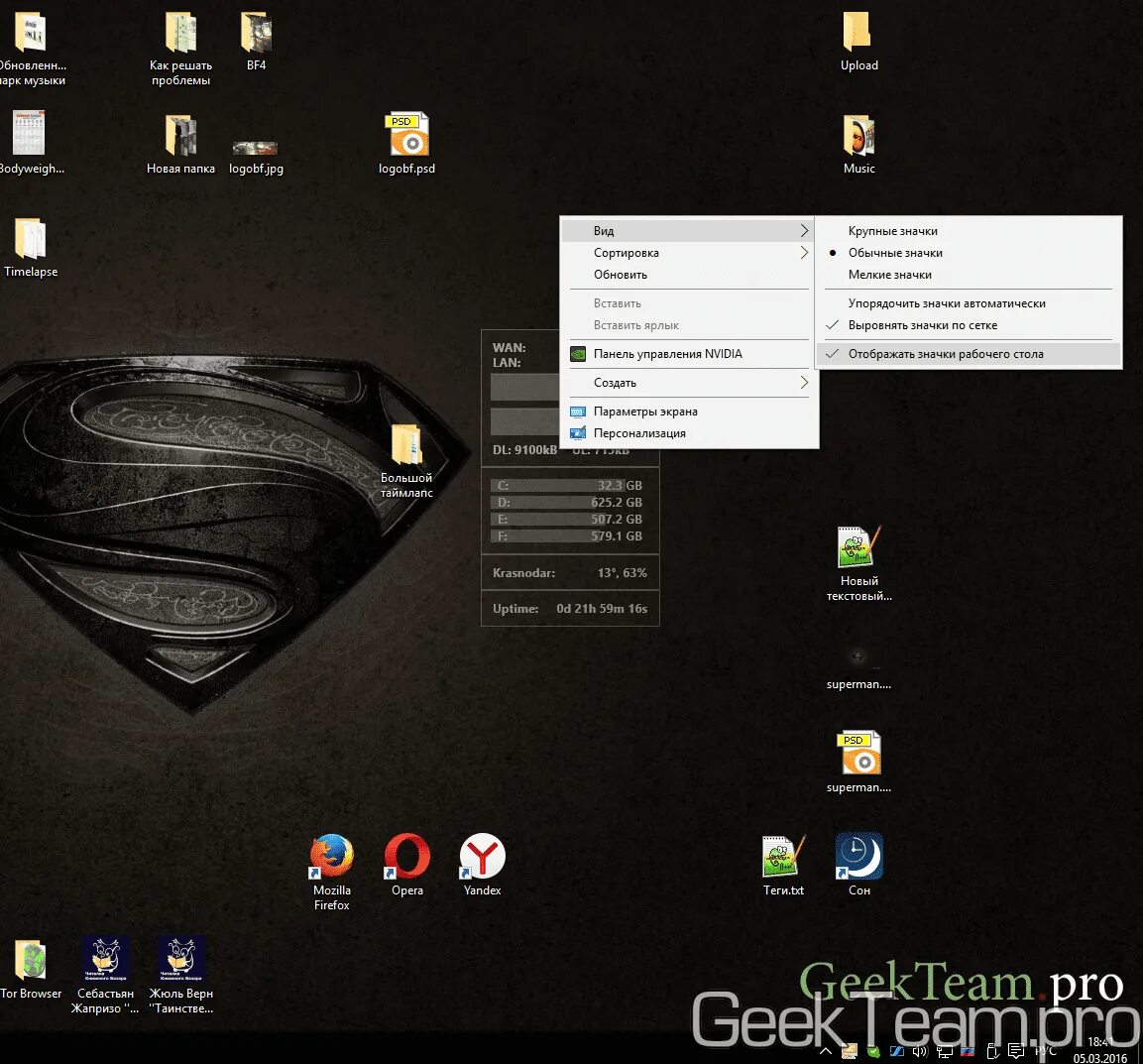The width and height of the screenshot is (1143, 1064).
Task: Select the Большой таймлапс folder
Action: click(406, 461)
